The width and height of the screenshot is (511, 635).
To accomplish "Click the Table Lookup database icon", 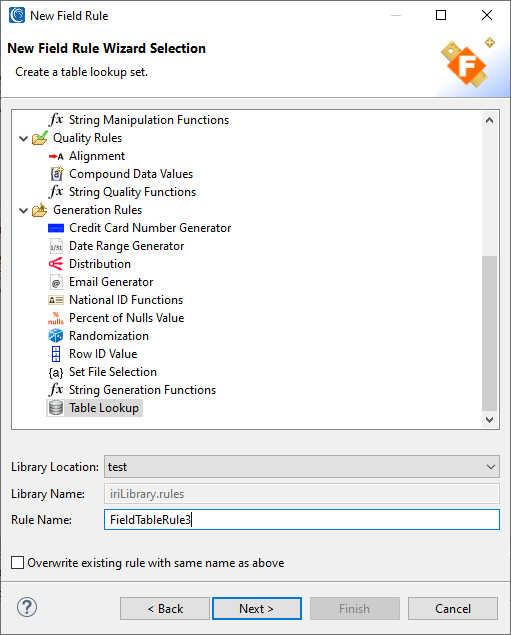I will [x=56, y=408].
